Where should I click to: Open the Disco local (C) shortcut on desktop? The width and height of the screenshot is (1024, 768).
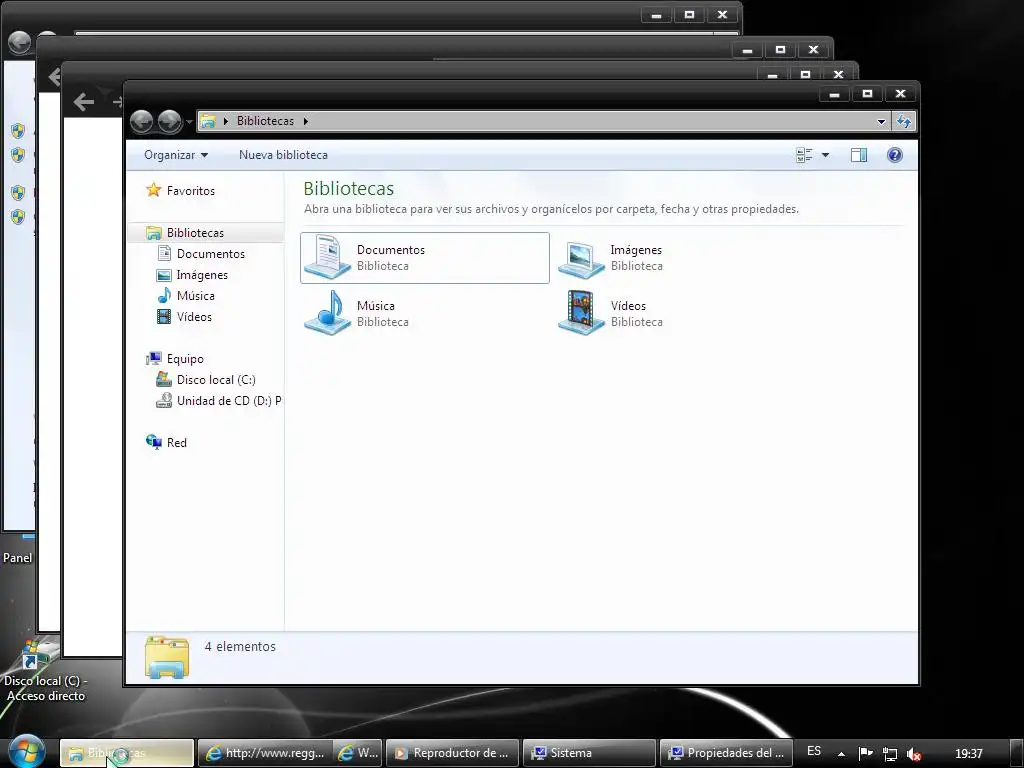(44, 669)
